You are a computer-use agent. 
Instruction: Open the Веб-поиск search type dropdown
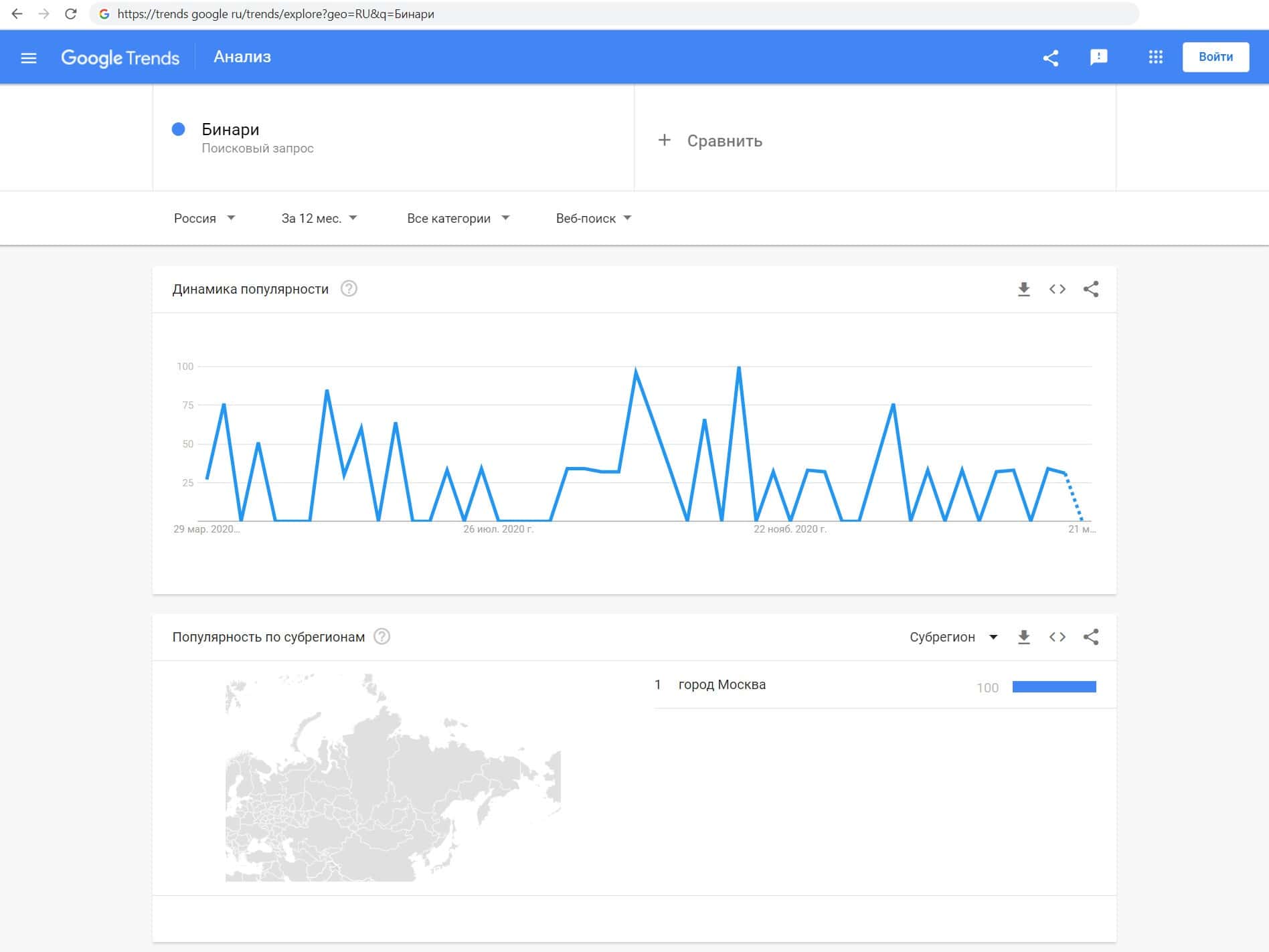coord(594,218)
